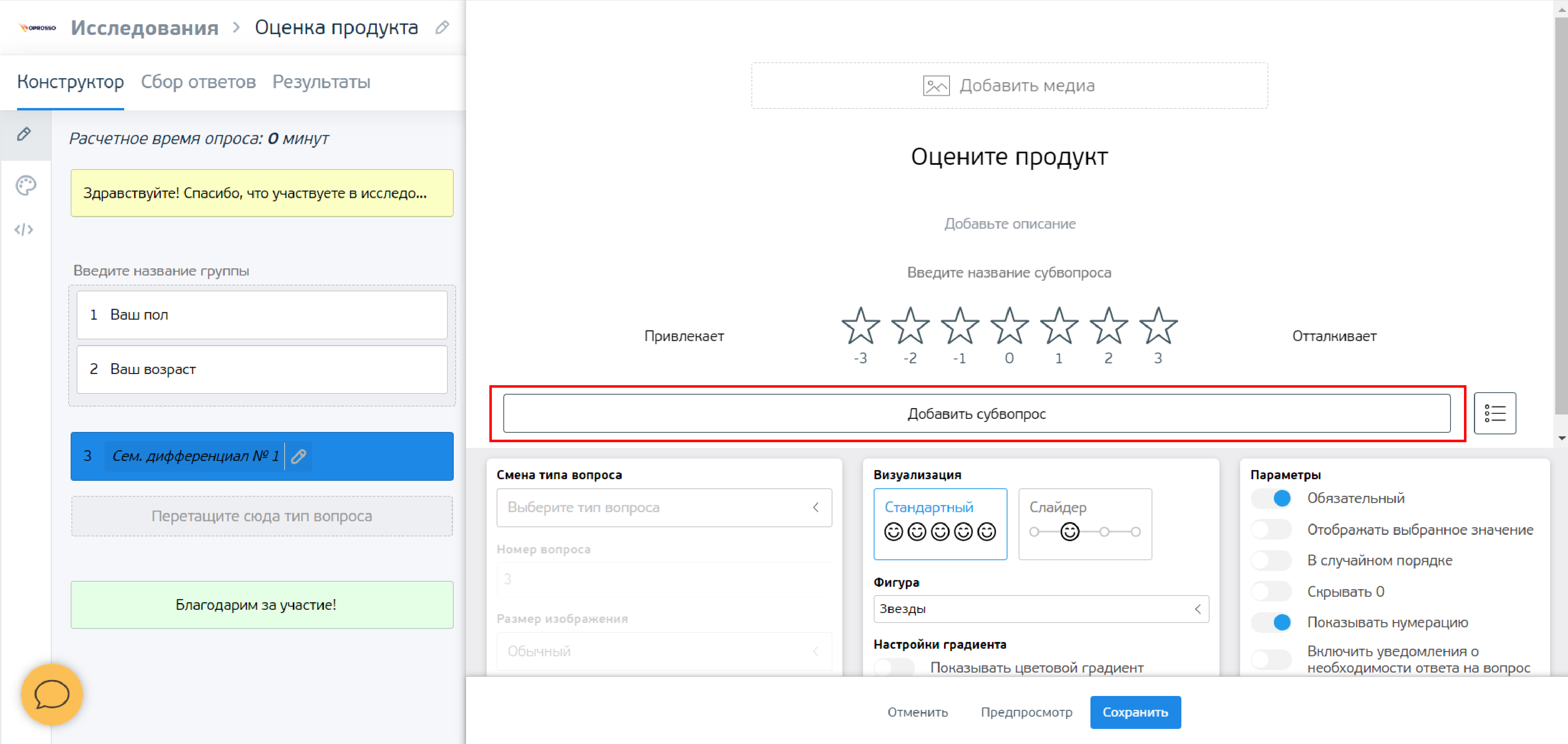Open Благодарим за участие block
This screenshot has height=744, width=1568.
262,605
